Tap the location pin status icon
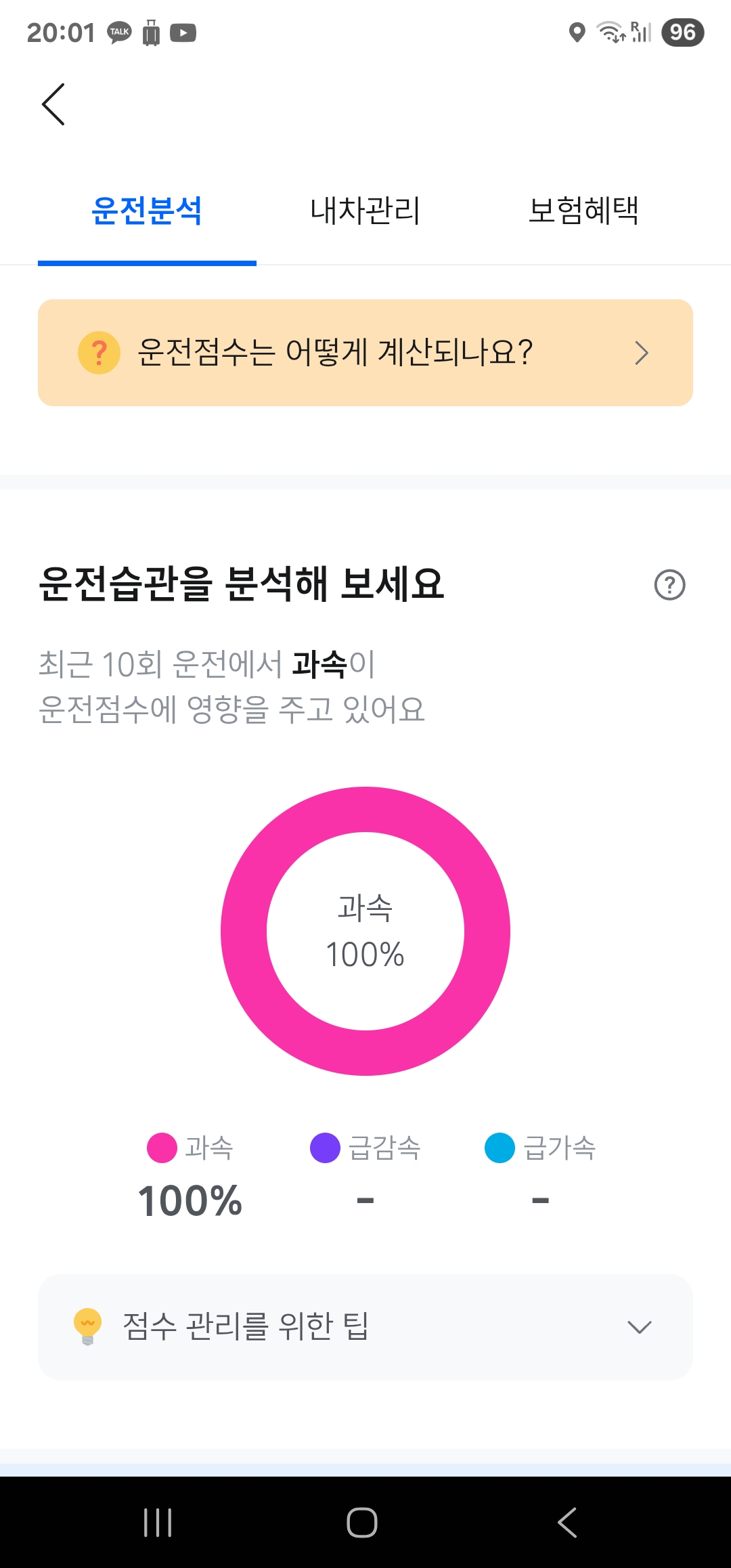Viewport: 731px width, 1568px height. (577, 32)
